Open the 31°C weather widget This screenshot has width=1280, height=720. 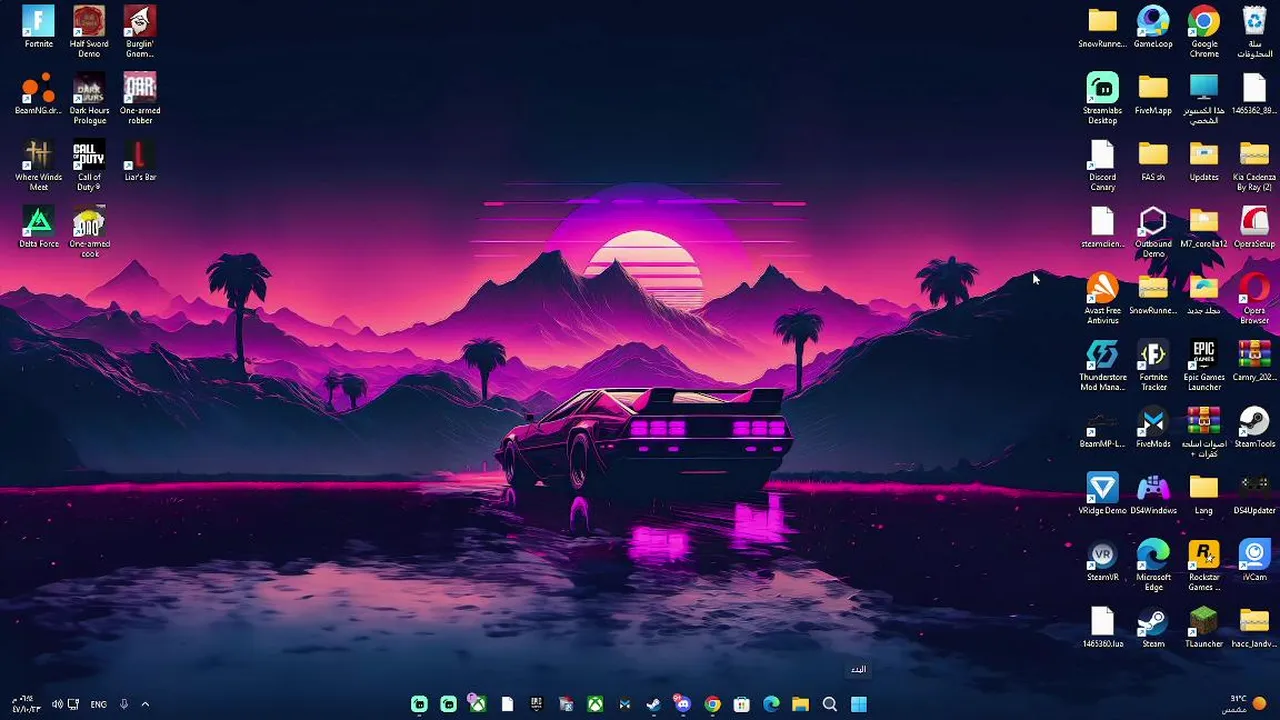click(x=1246, y=704)
